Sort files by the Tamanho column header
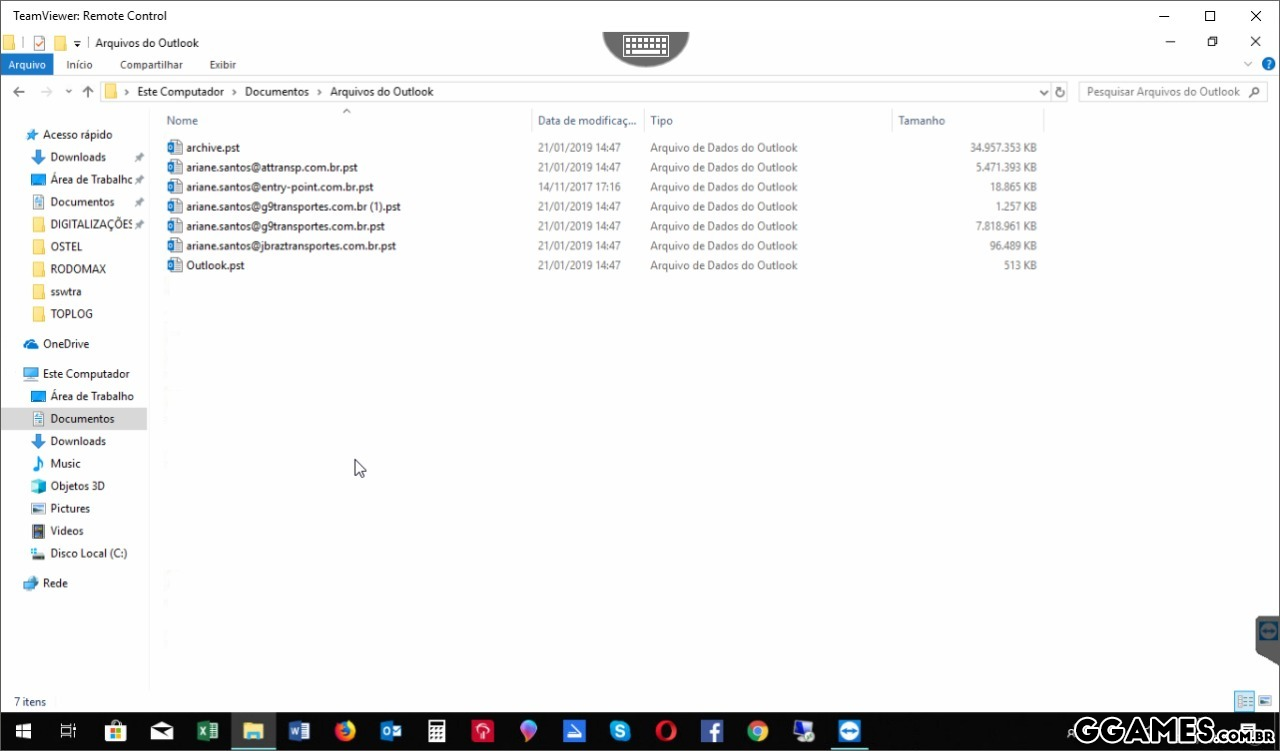Image resolution: width=1280 pixels, height=751 pixels. coord(921,120)
